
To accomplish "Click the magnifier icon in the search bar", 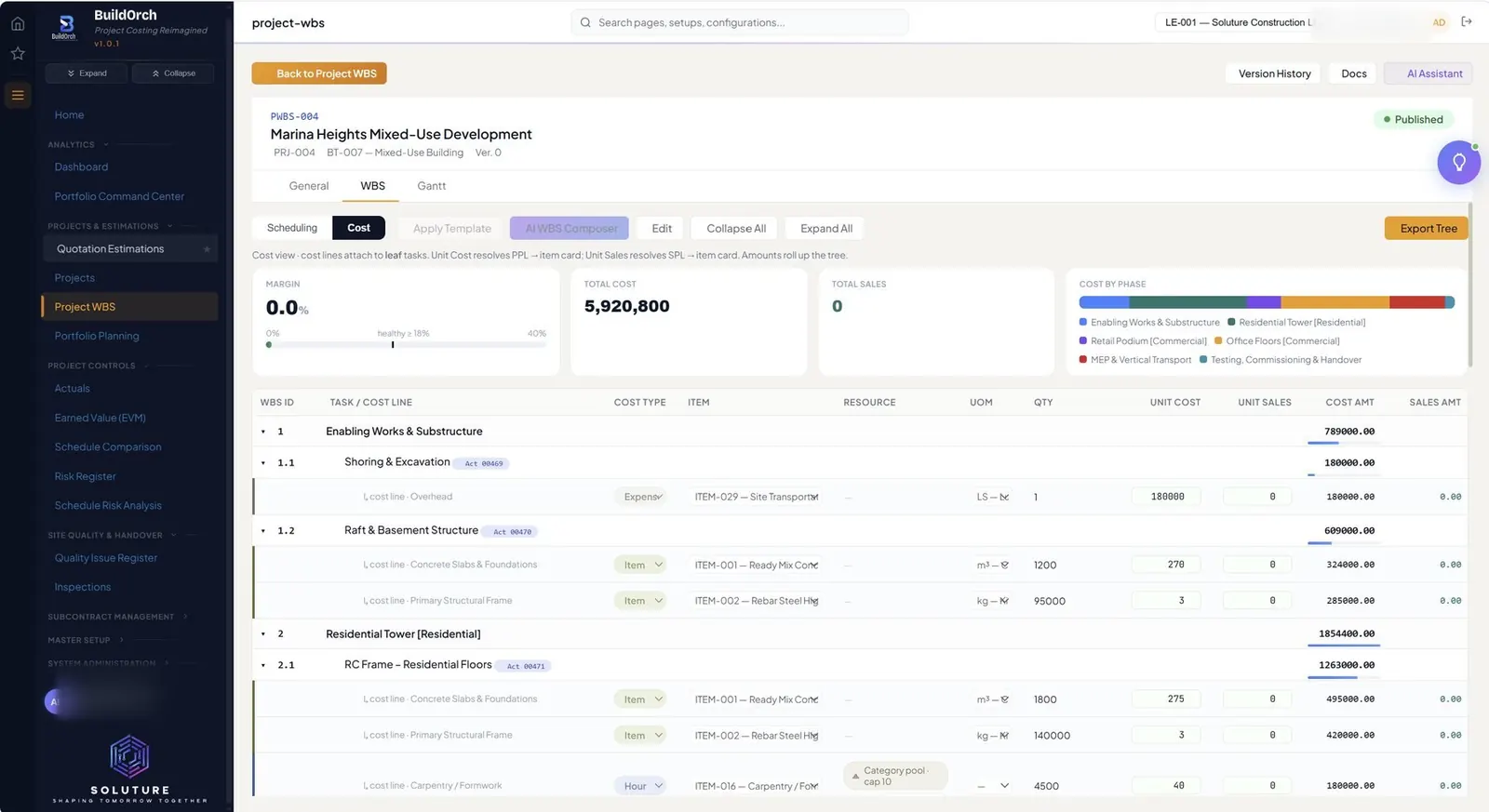I will click(x=585, y=22).
